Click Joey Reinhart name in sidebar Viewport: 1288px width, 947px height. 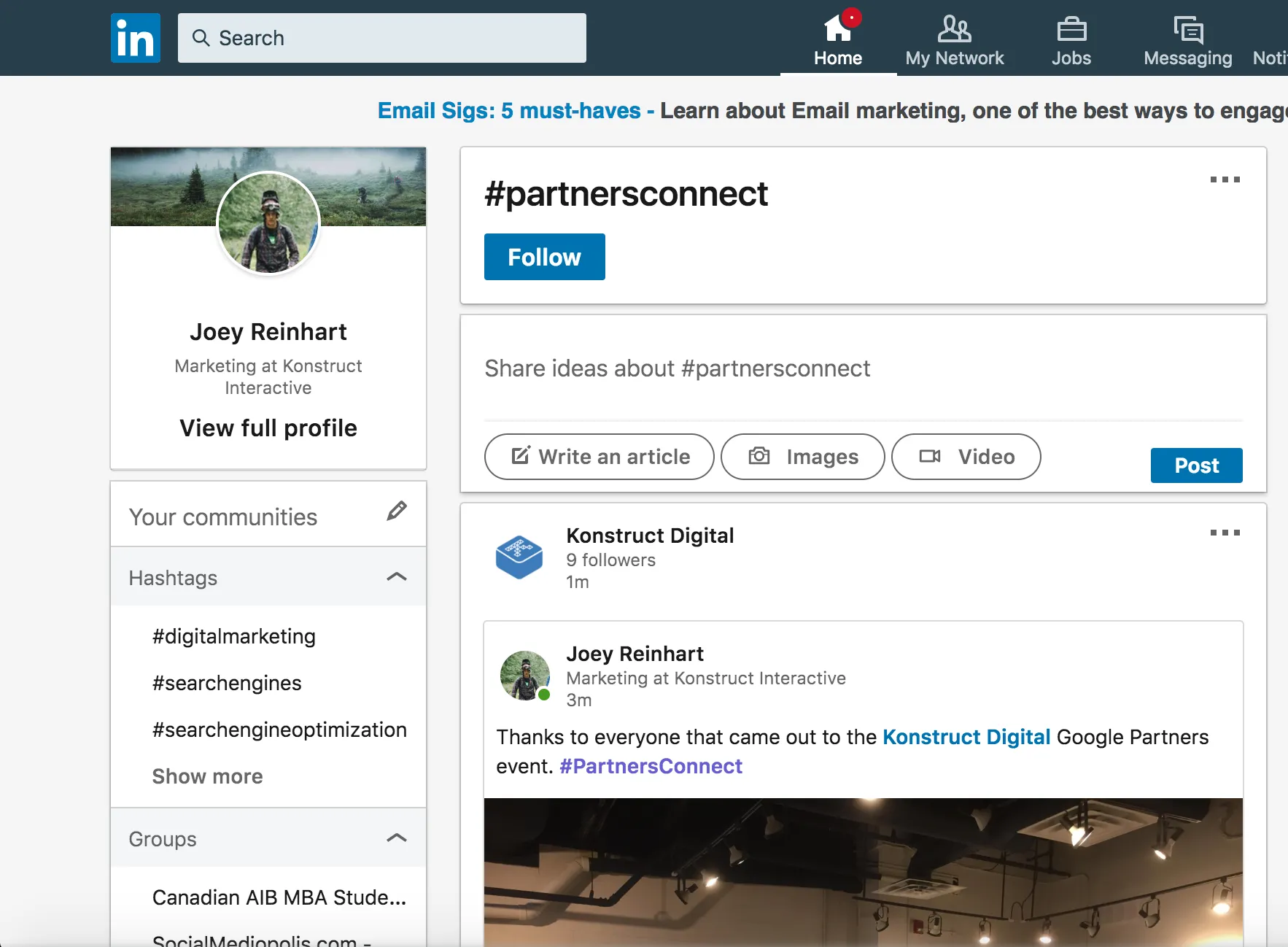pos(268,332)
